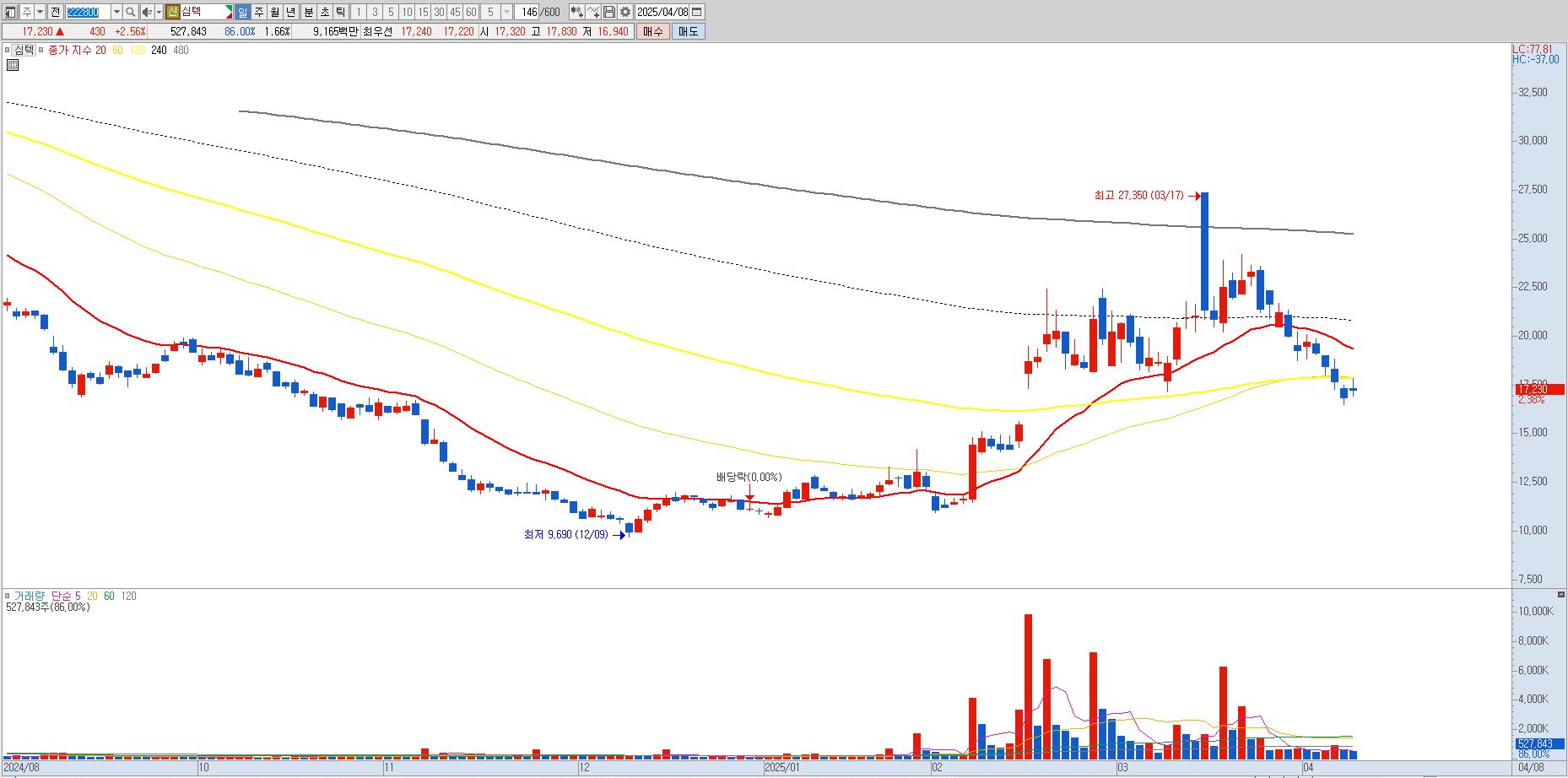Click the small square marker before 심텍

[x=7, y=50]
